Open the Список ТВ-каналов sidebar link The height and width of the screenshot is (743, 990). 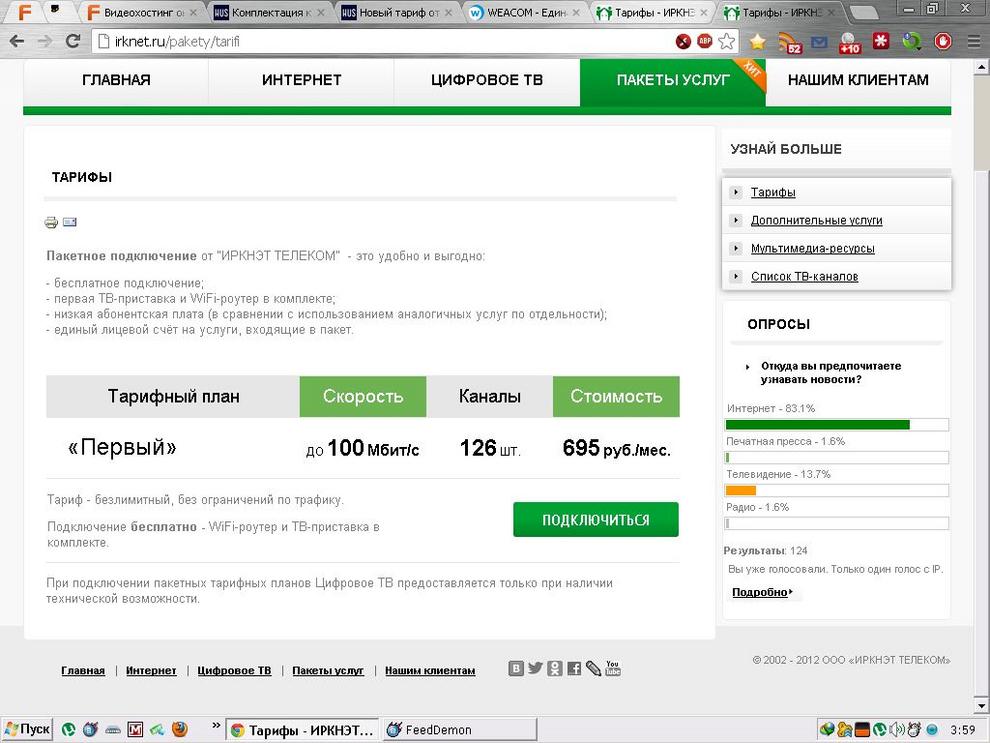(804, 276)
